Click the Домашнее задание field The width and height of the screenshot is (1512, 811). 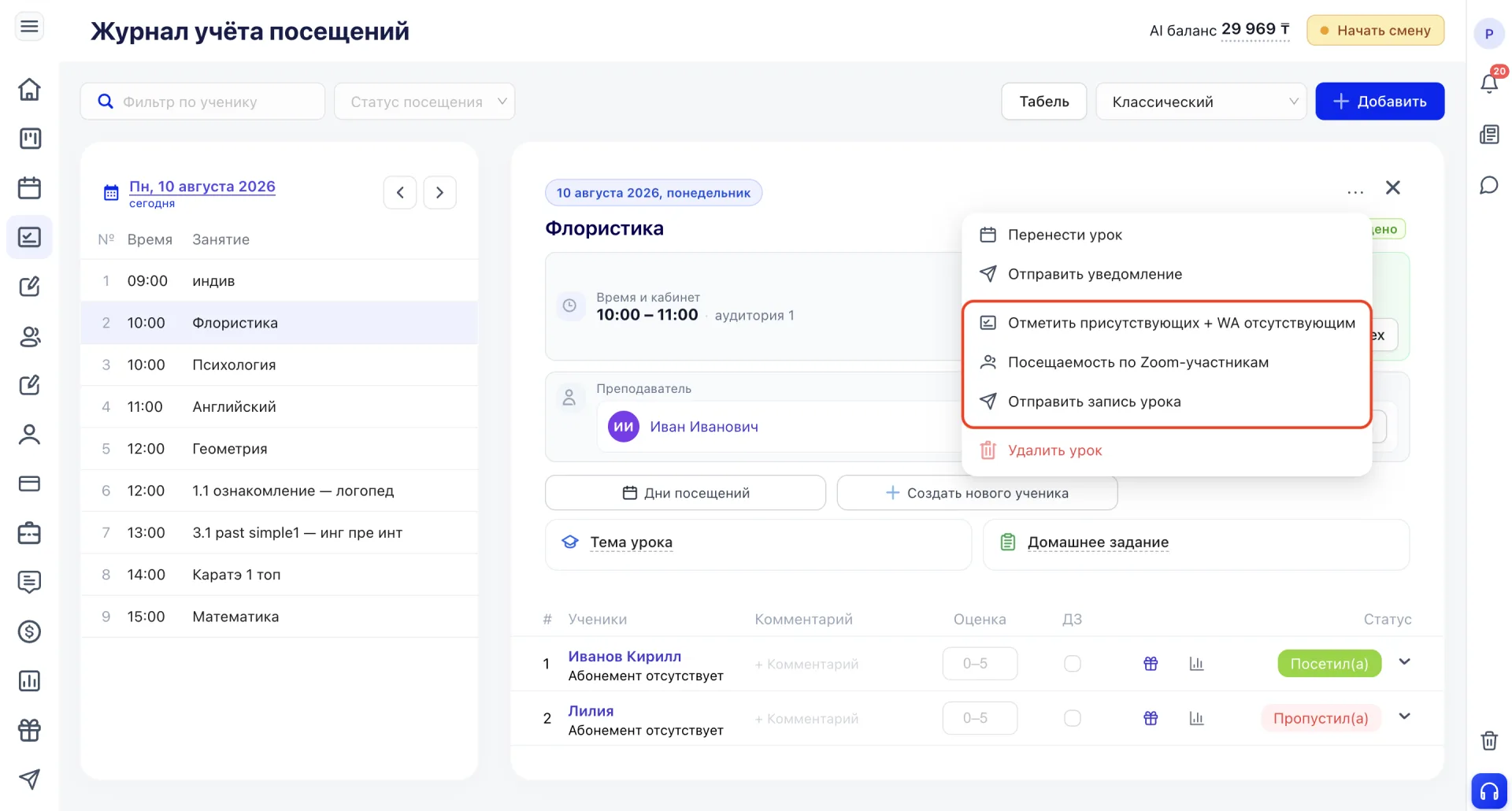[x=1196, y=543]
